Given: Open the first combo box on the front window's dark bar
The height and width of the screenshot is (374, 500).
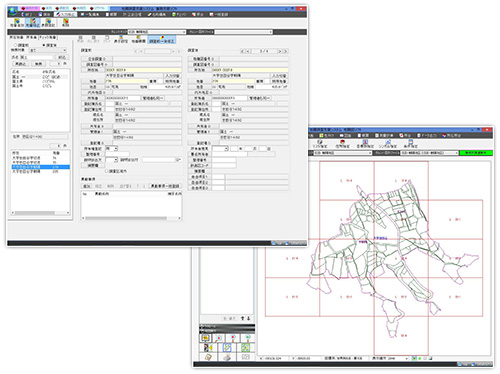Looking at the screenshot, I should click(x=157, y=32).
